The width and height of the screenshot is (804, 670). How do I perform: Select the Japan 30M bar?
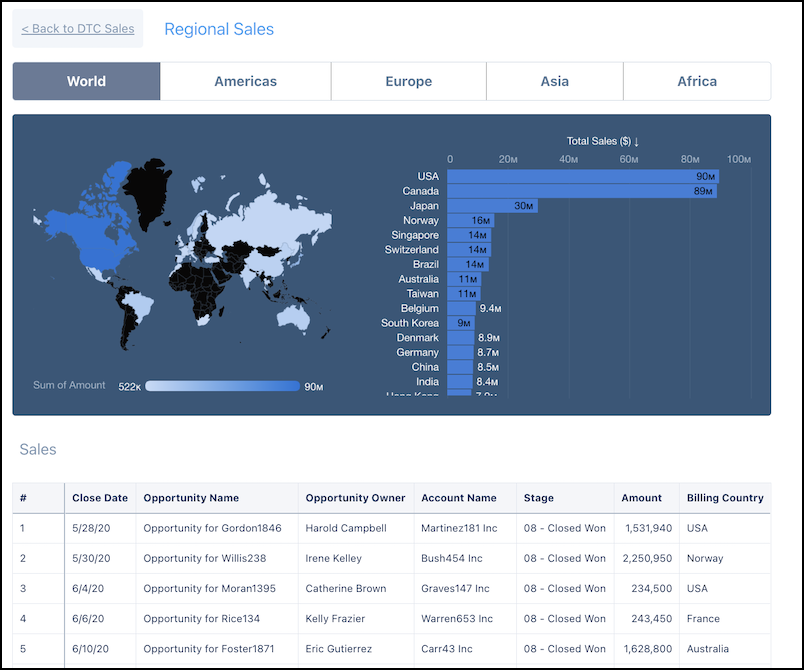(492, 206)
